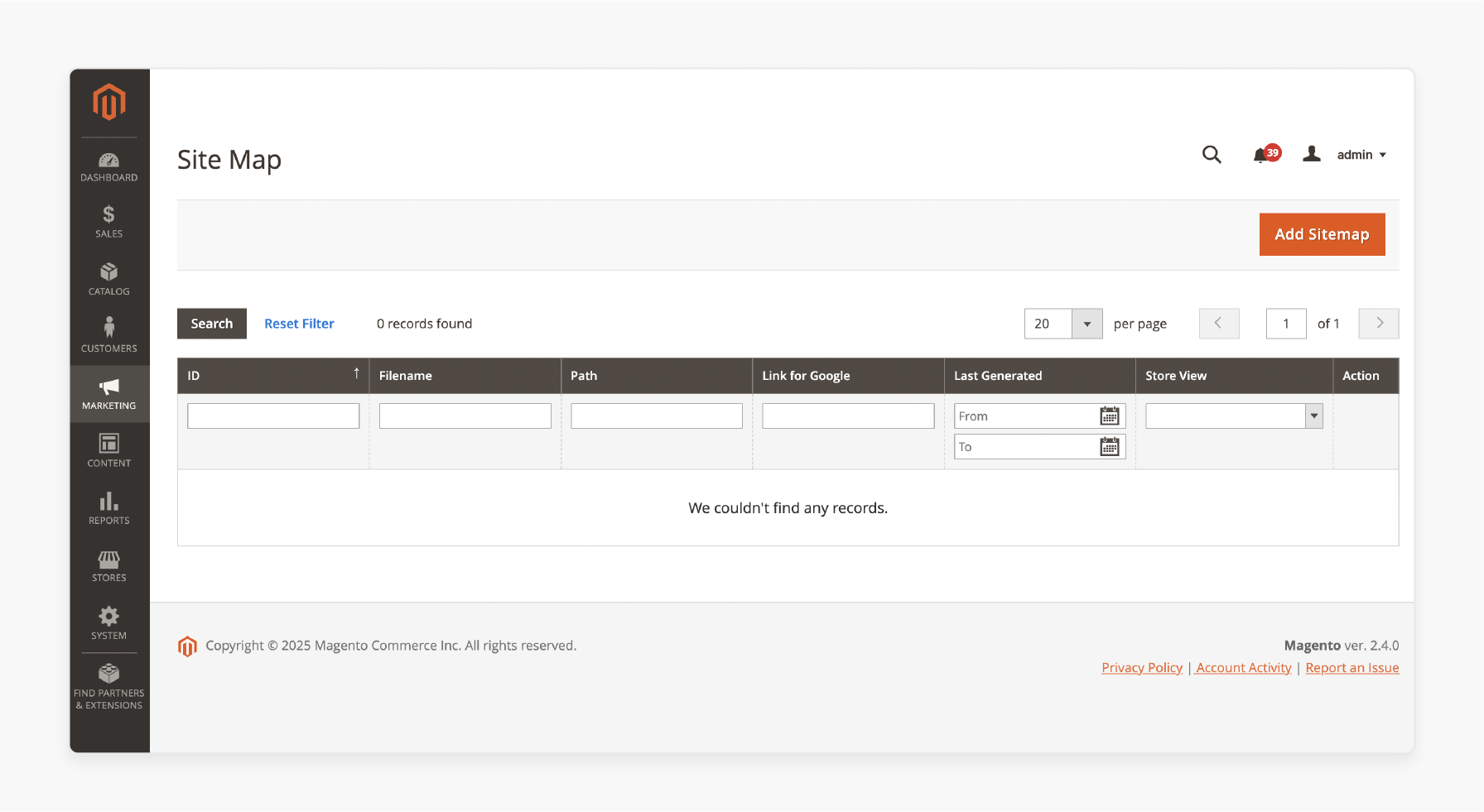Click the search magnifier icon
Viewport: 1484px width, 812px height.
point(1212,155)
